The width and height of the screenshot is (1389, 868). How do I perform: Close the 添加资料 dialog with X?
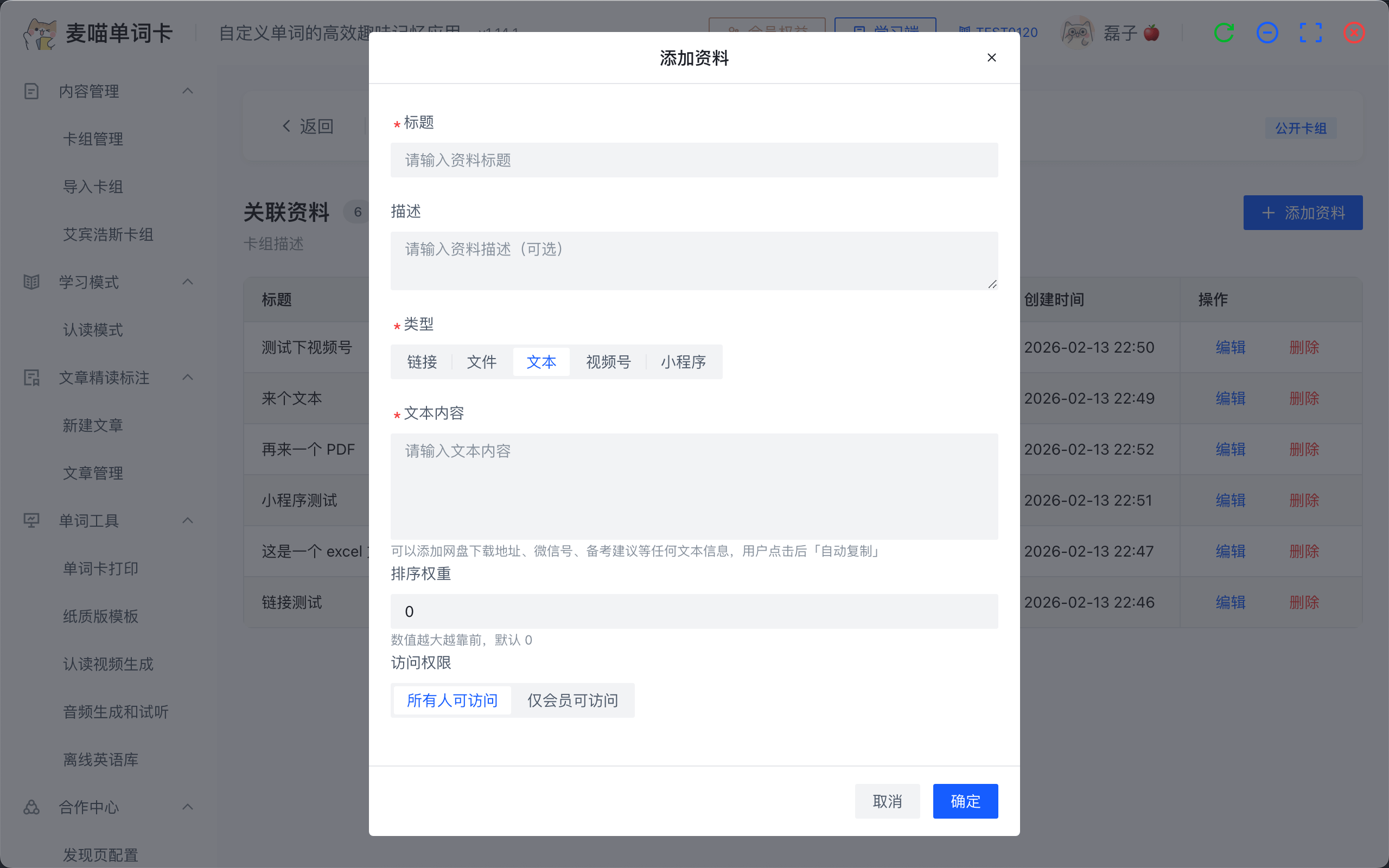click(x=991, y=58)
